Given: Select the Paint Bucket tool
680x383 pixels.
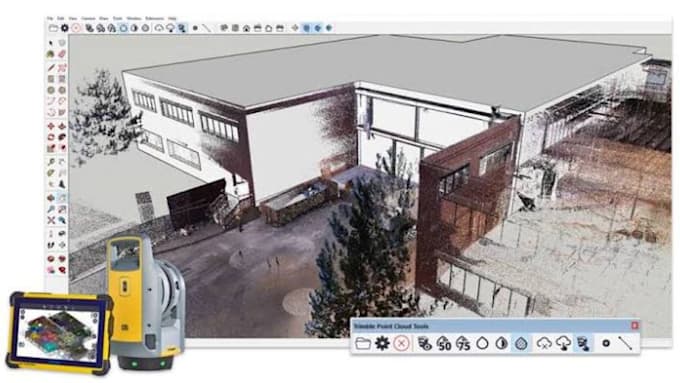Looking at the screenshot, I should pos(51,54).
